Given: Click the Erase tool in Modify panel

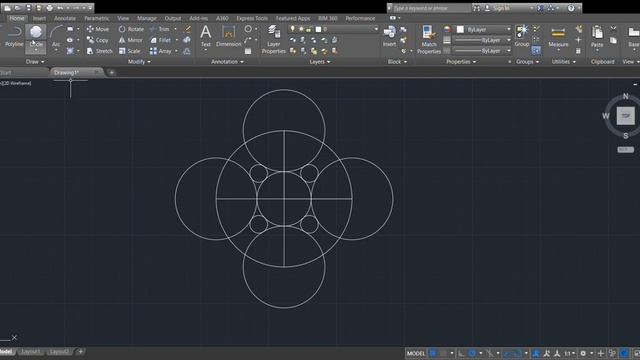Looking at the screenshot, I should coord(187,29).
